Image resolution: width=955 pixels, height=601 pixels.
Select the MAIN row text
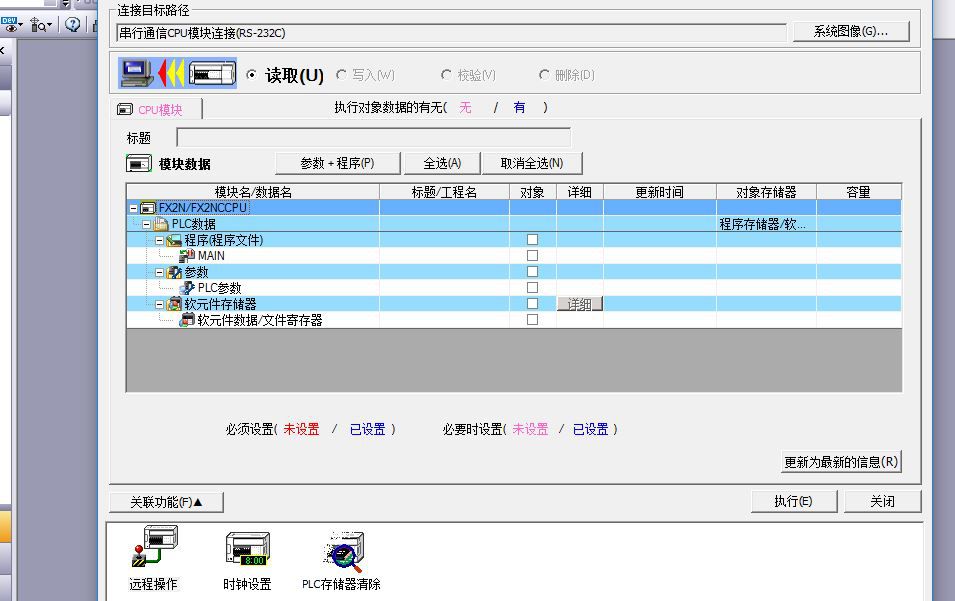pyautogui.click(x=211, y=256)
